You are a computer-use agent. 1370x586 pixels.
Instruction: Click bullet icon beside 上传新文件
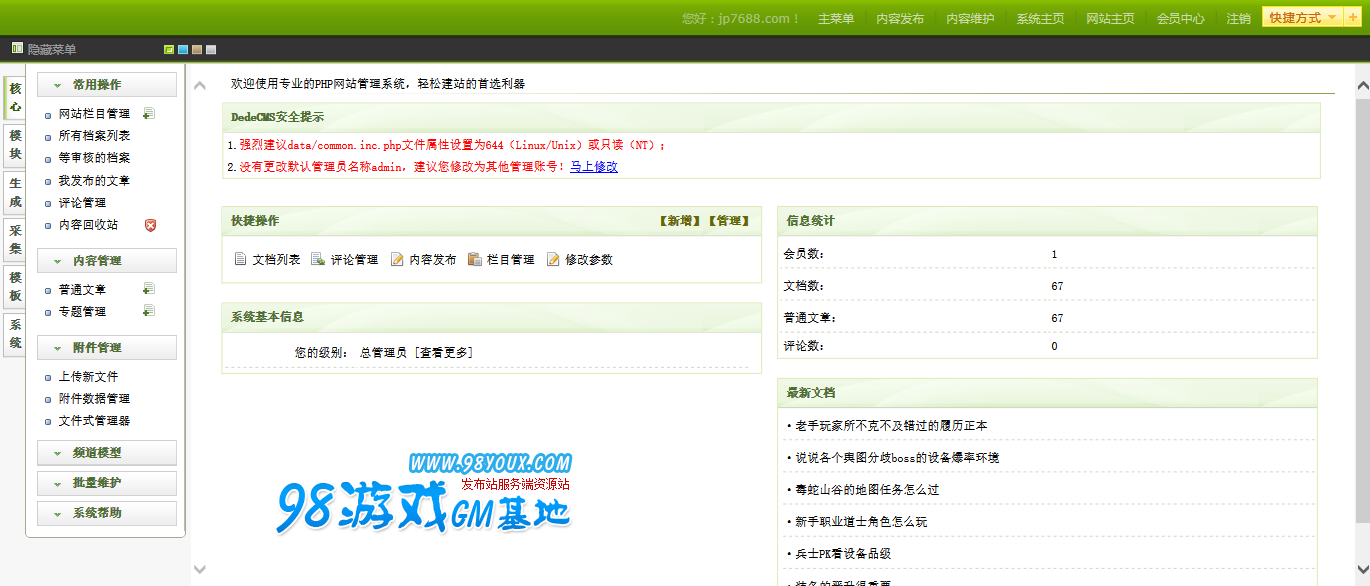coord(48,378)
